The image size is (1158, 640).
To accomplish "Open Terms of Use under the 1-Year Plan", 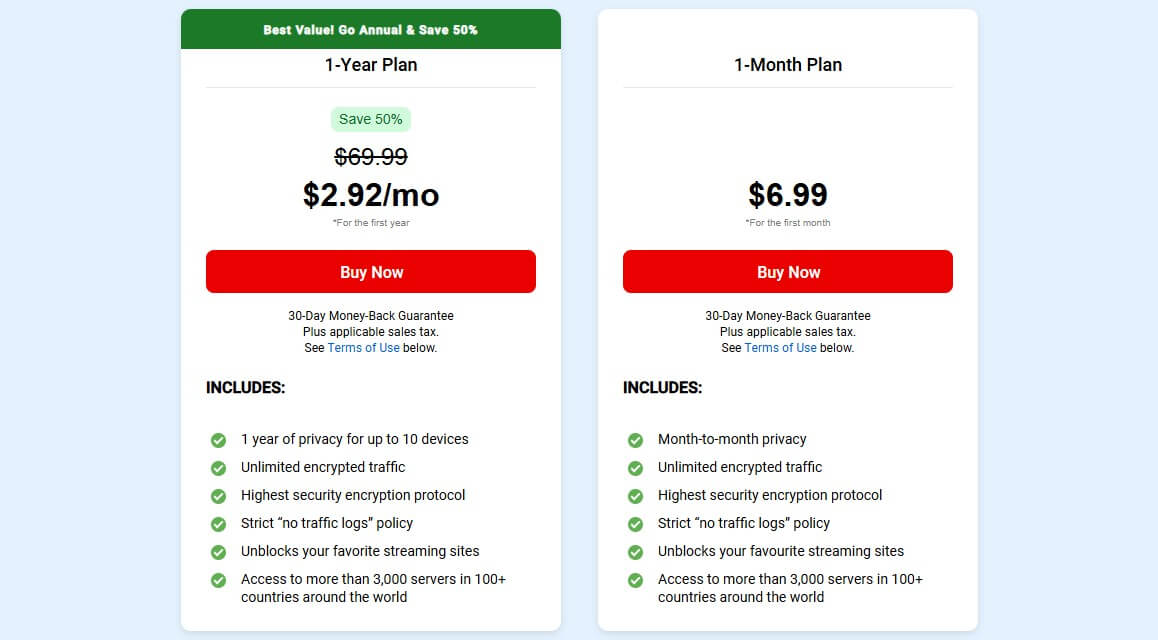I will 363,347.
